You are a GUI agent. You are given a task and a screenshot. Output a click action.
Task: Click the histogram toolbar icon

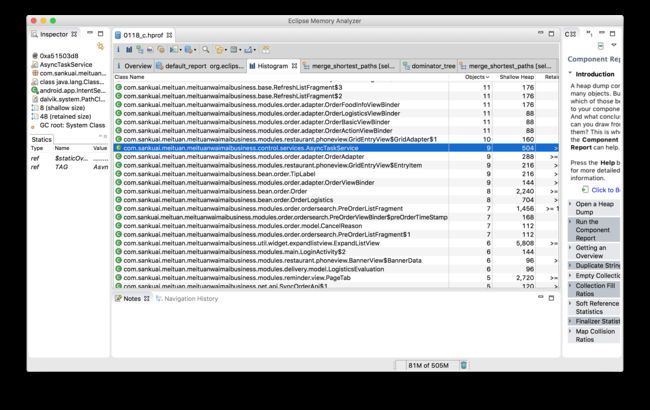[x=129, y=50]
